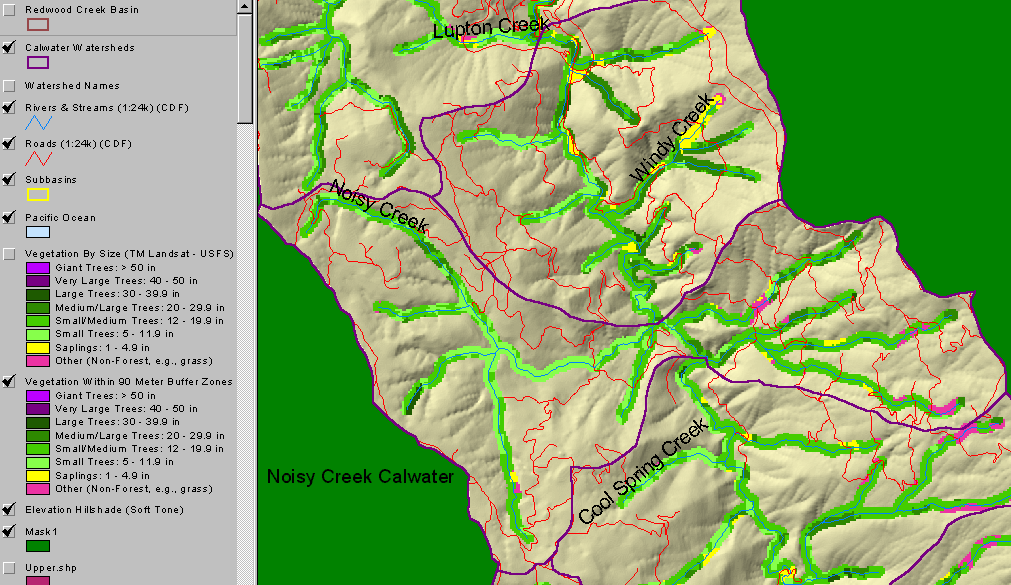The image size is (1011, 585).
Task: Click Giant Trees swatch under Vegetation By Size
Action: 38,268
